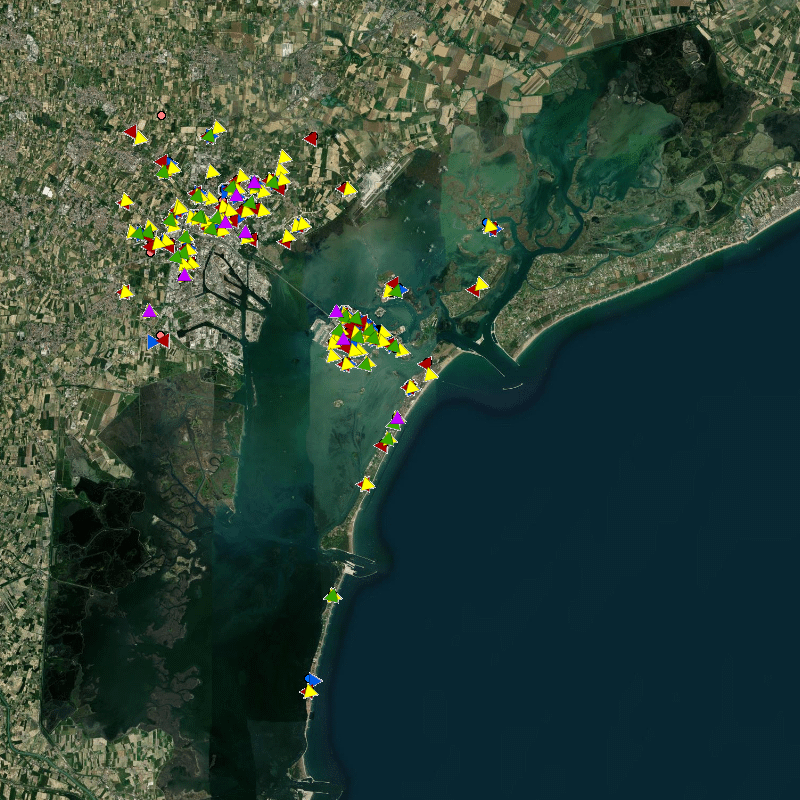This screenshot has height=800, width=800.
Task: Click the blue triangle marker on the southern coastal strip
Action: click(313, 679)
